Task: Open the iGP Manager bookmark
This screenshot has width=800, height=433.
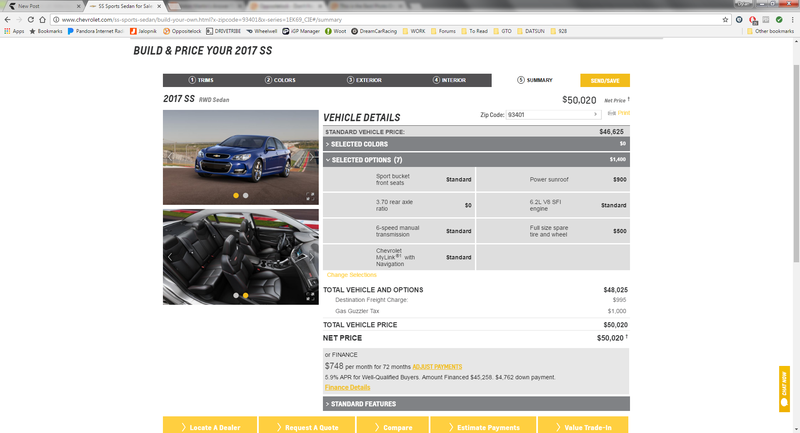Action: click(x=301, y=31)
